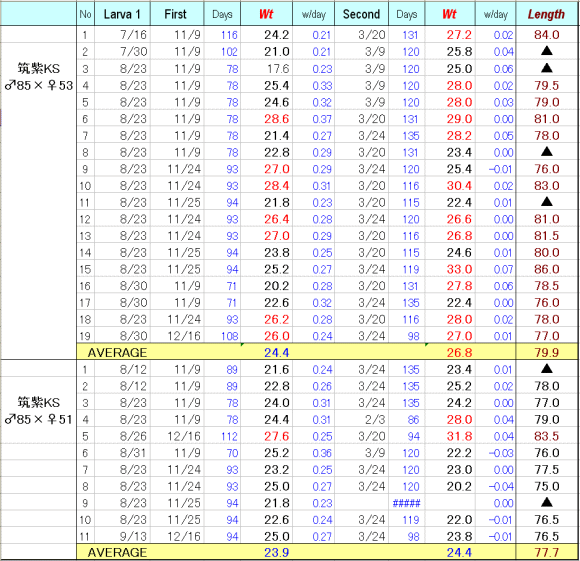
Task: Click the First column header
Action: (176, 14)
